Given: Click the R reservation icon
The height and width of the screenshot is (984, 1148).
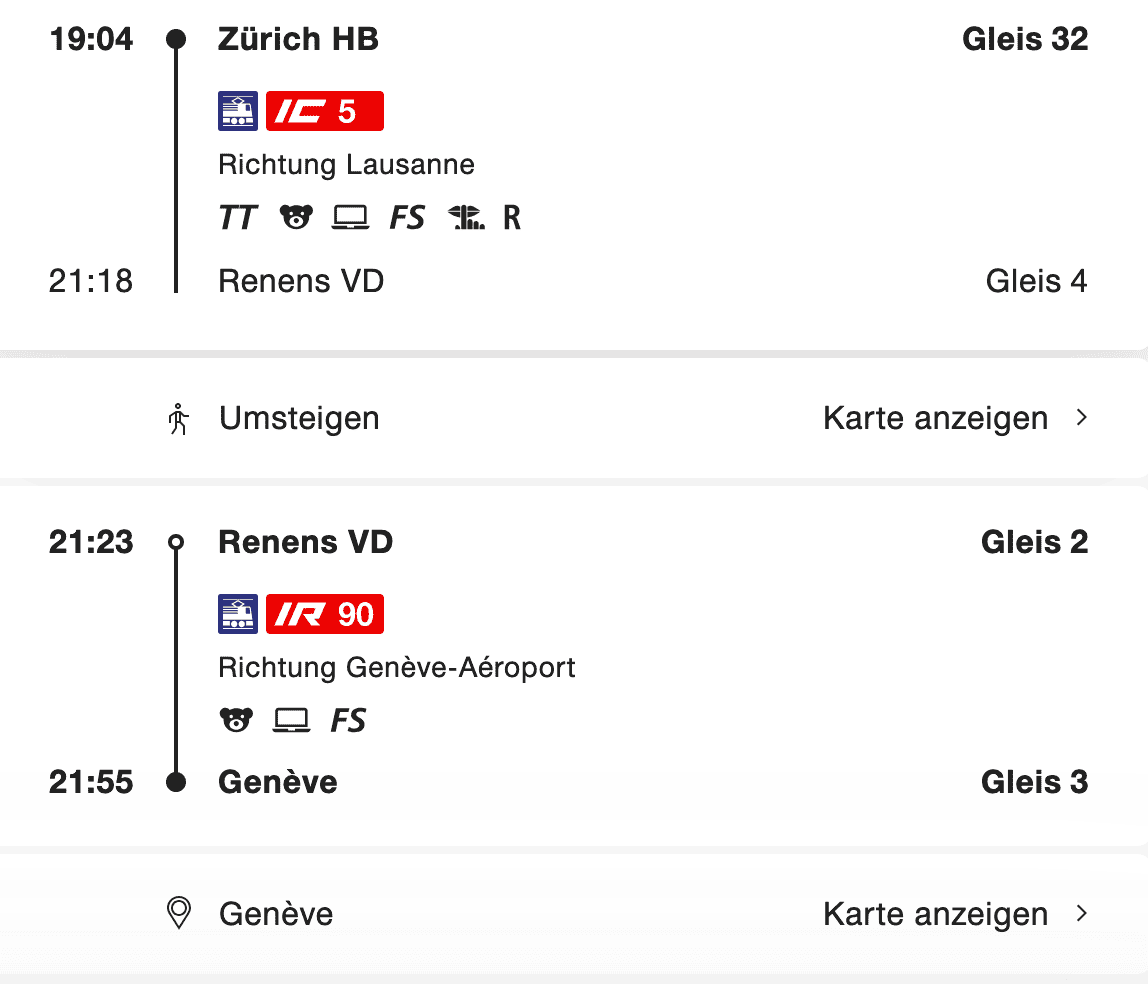Looking at the screenshot, I should coord(512,218).
